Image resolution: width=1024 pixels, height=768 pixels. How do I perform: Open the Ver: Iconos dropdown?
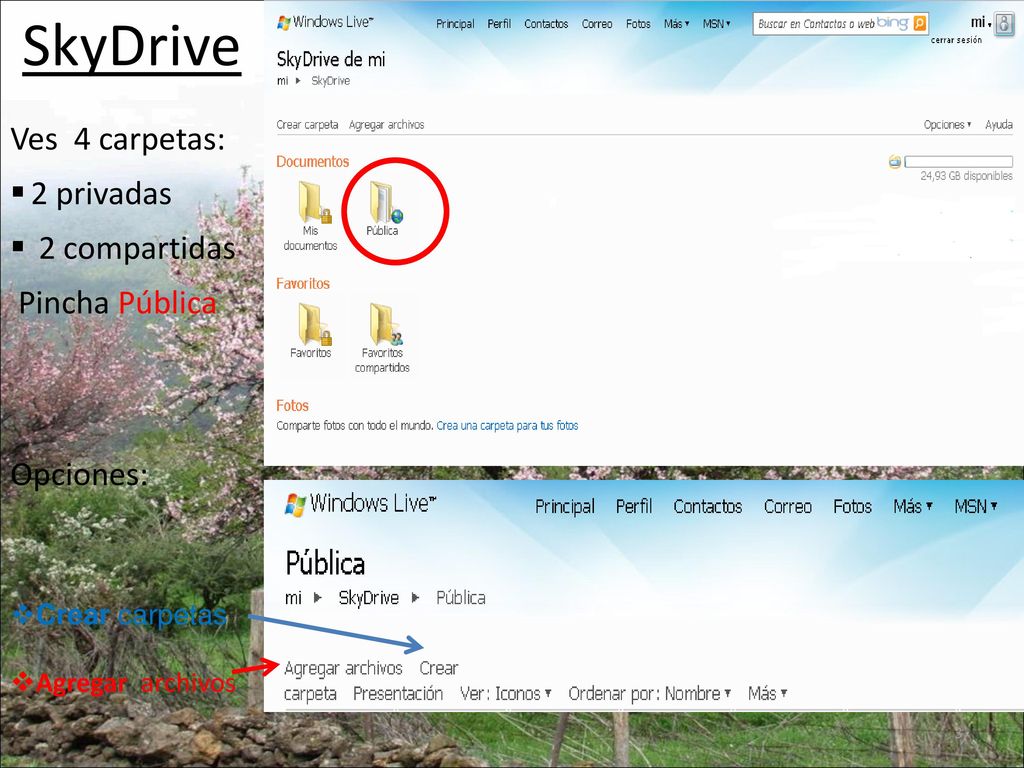click(505, 694)
